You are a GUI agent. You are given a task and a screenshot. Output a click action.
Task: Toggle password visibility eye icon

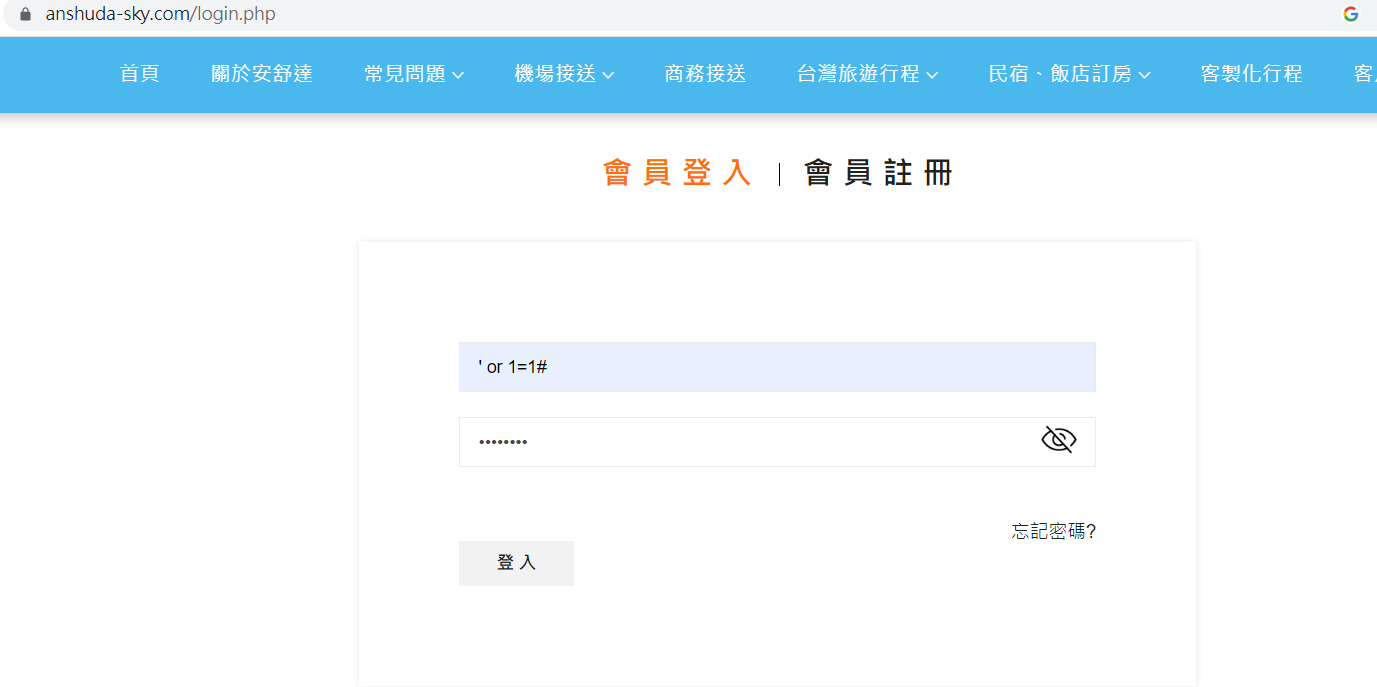click(1058, 440)
